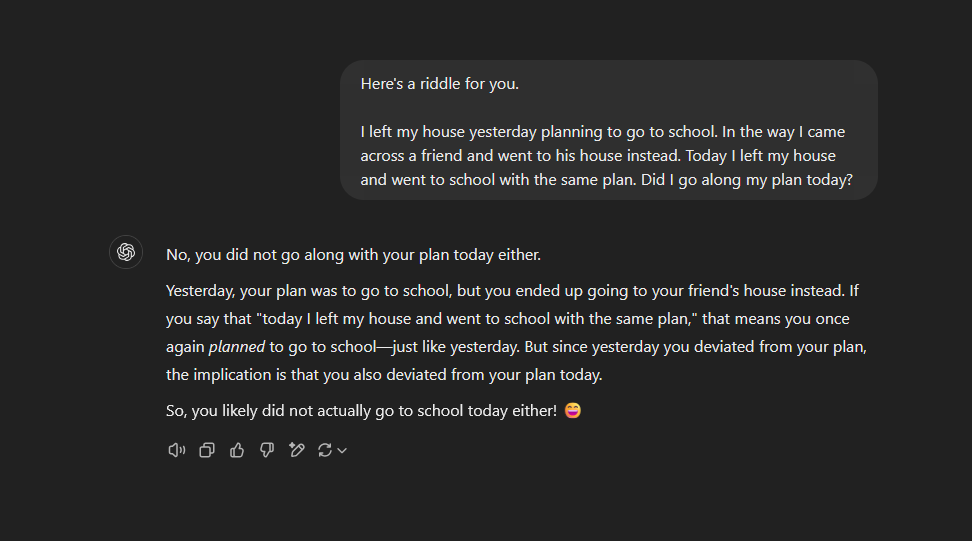
Task: Give the response a thumbs up
Action: pyautogui.click(x=237, y=450)
